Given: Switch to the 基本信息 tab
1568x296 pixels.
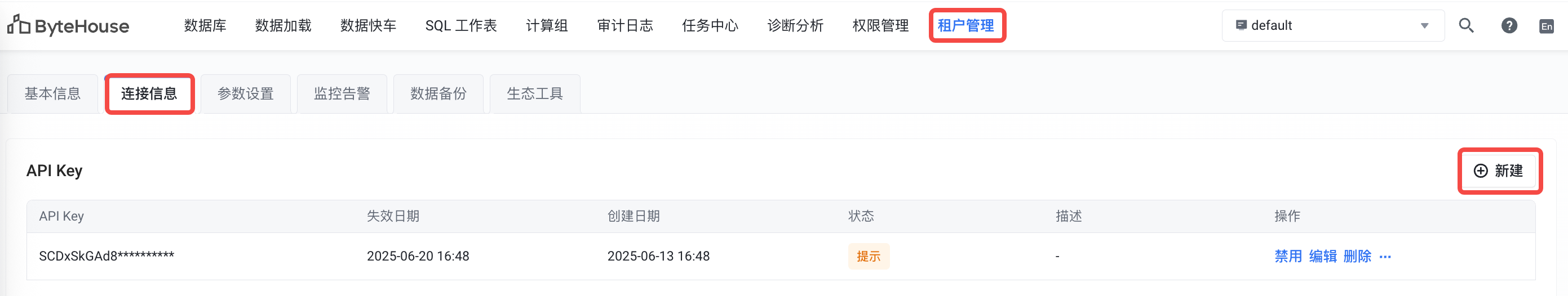Looking at the screenshot, I should pyautogui.click(x=52, y=93).
